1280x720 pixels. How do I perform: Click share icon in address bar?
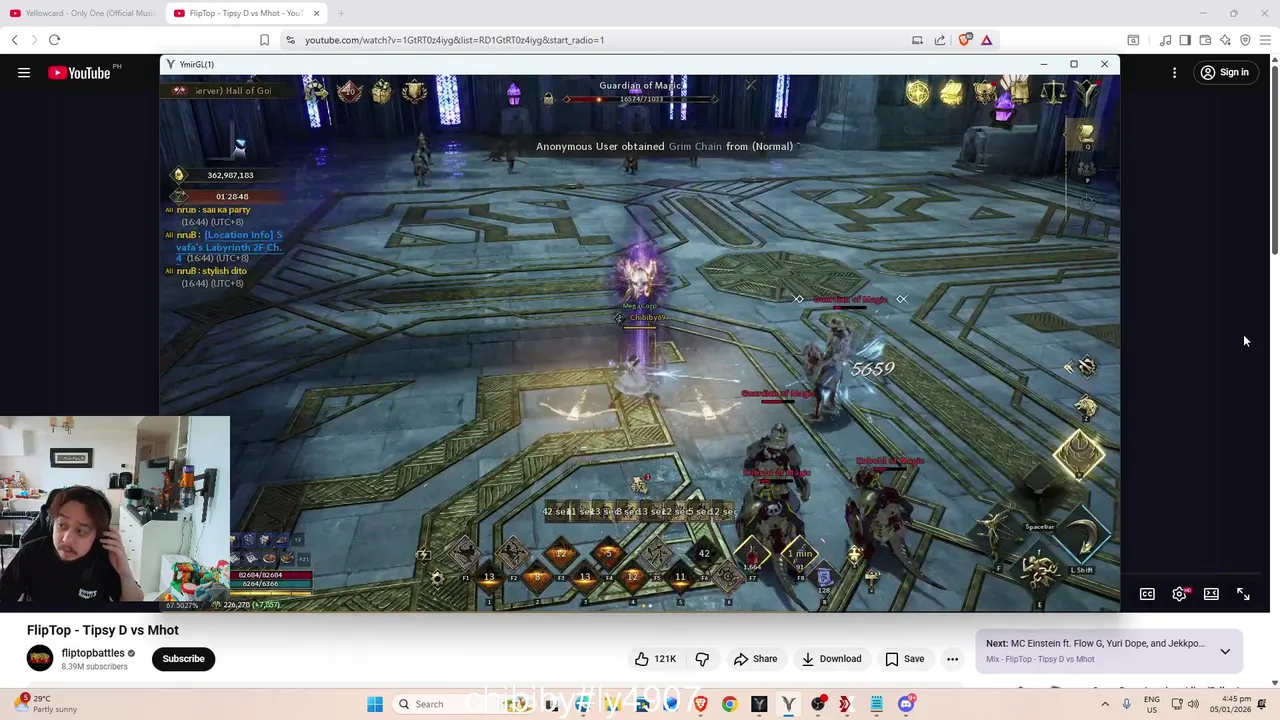click(x=940, y=40)
